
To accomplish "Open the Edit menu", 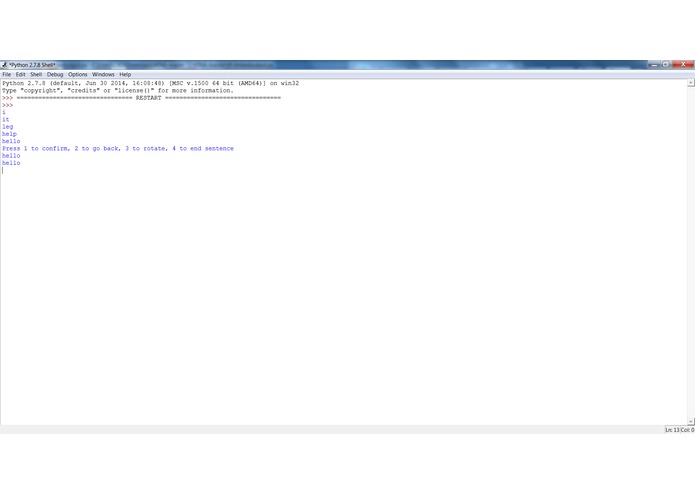I will coord(20,74).
